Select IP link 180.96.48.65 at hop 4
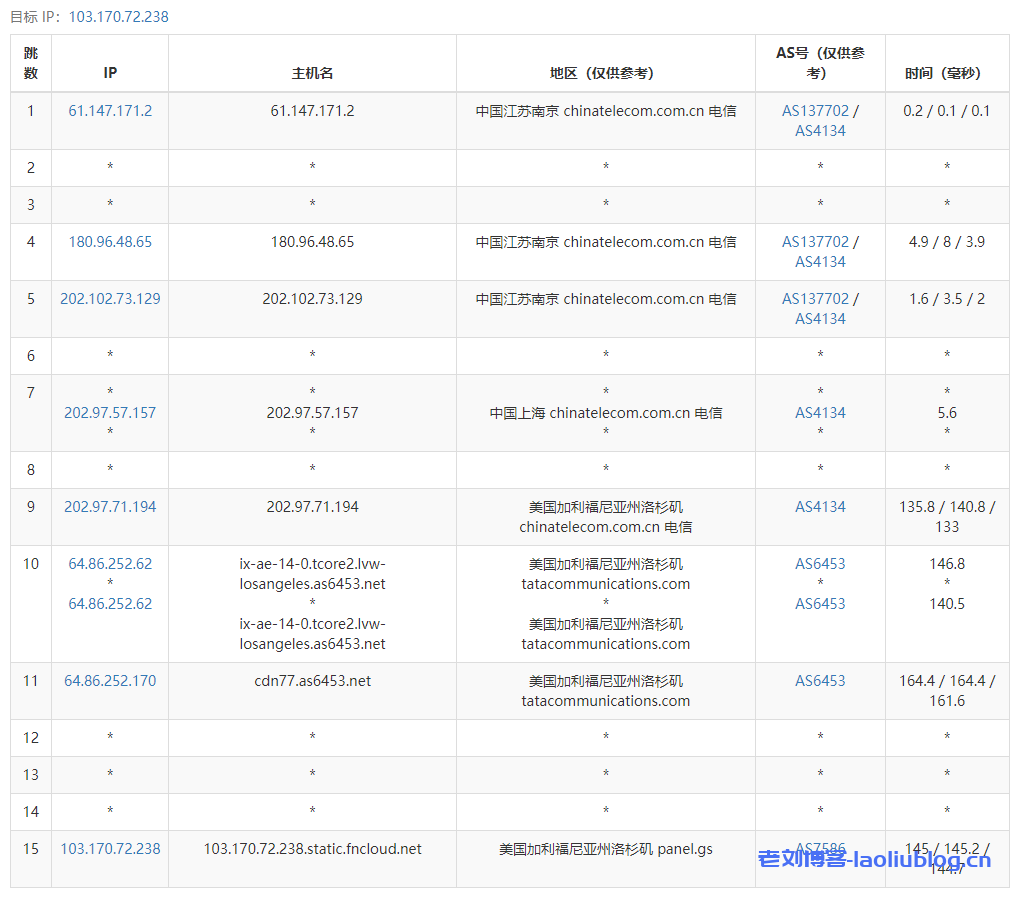1017x897 pixels. pos(109,241)
